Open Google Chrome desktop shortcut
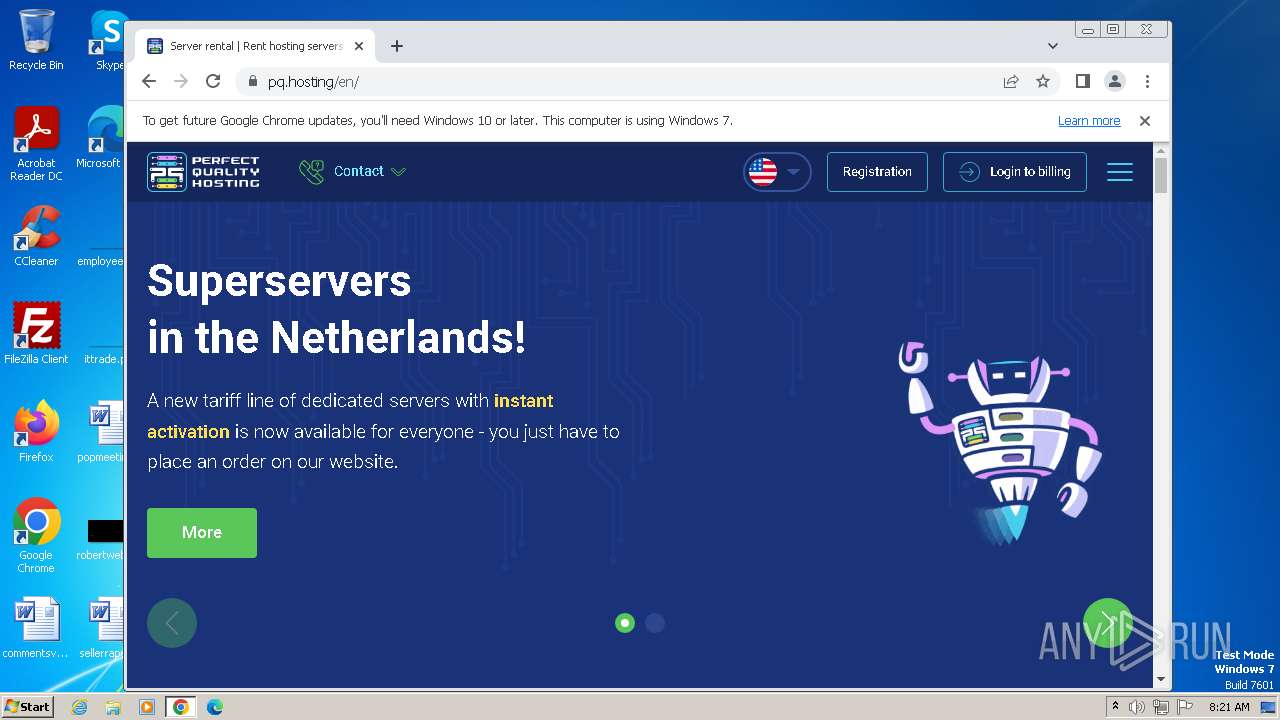Viewport: 1280px width, 720px height. 36,535
